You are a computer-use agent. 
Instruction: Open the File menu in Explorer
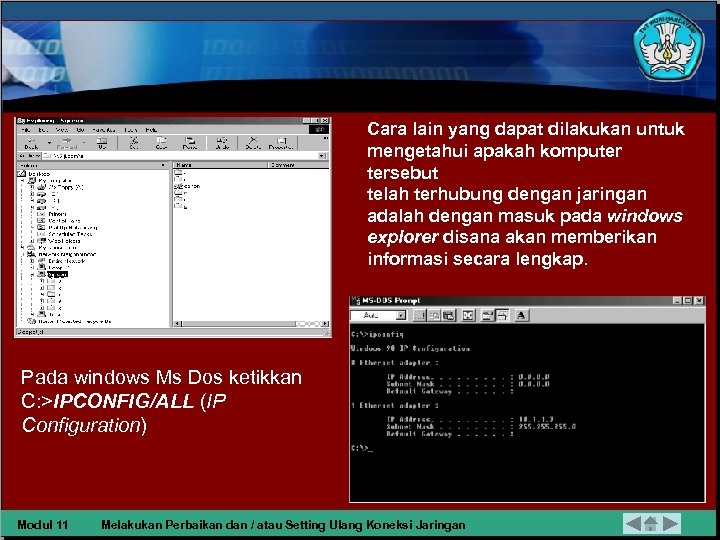click(25, 130)
